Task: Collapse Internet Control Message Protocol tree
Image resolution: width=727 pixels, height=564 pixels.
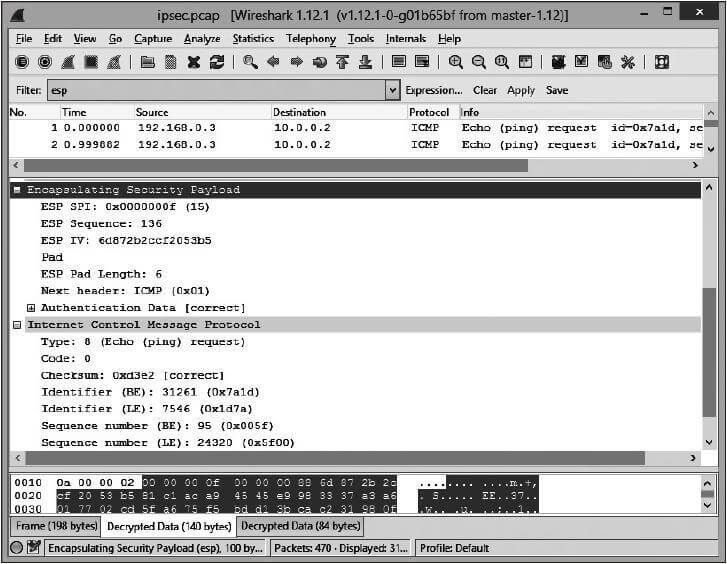Action: 17,325
